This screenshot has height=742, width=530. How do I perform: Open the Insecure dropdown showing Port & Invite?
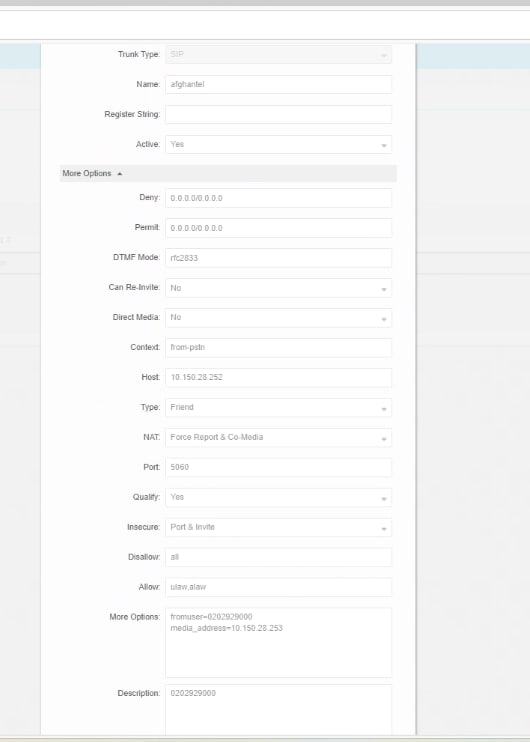pyautogui.click(x=278, y=527)
